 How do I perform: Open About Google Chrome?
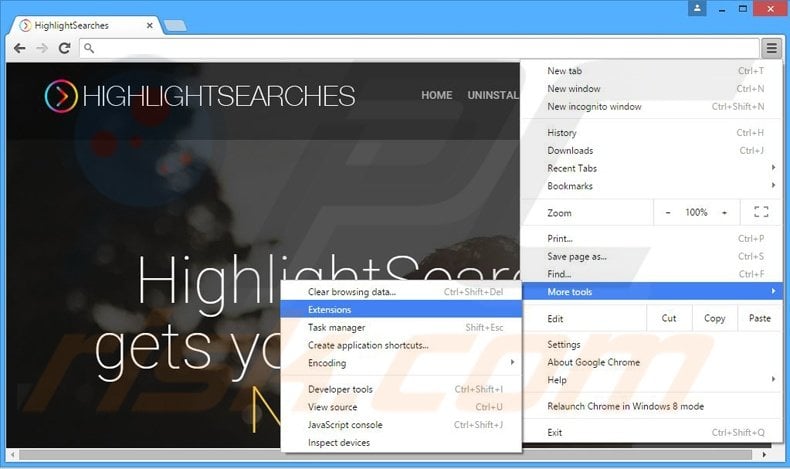[x=652, y=362]
